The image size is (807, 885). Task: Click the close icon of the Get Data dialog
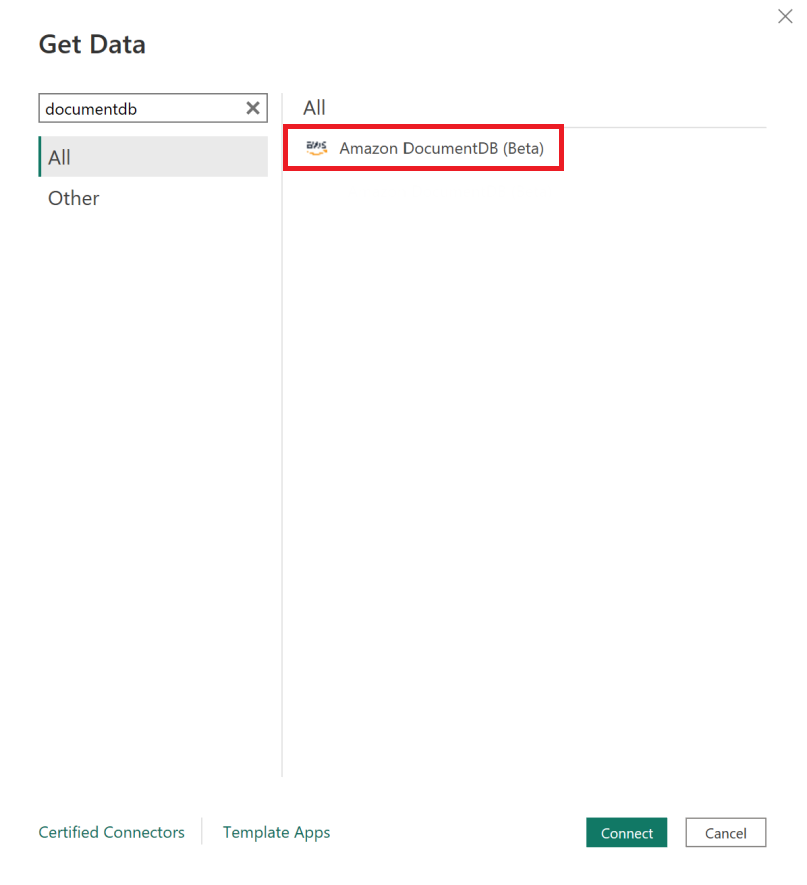click(785, 16)
